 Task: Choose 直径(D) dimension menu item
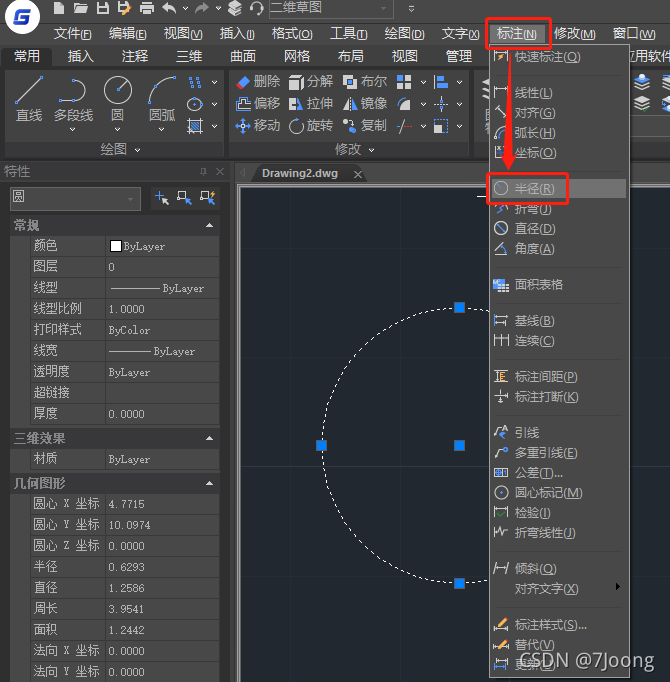point(559,228)
